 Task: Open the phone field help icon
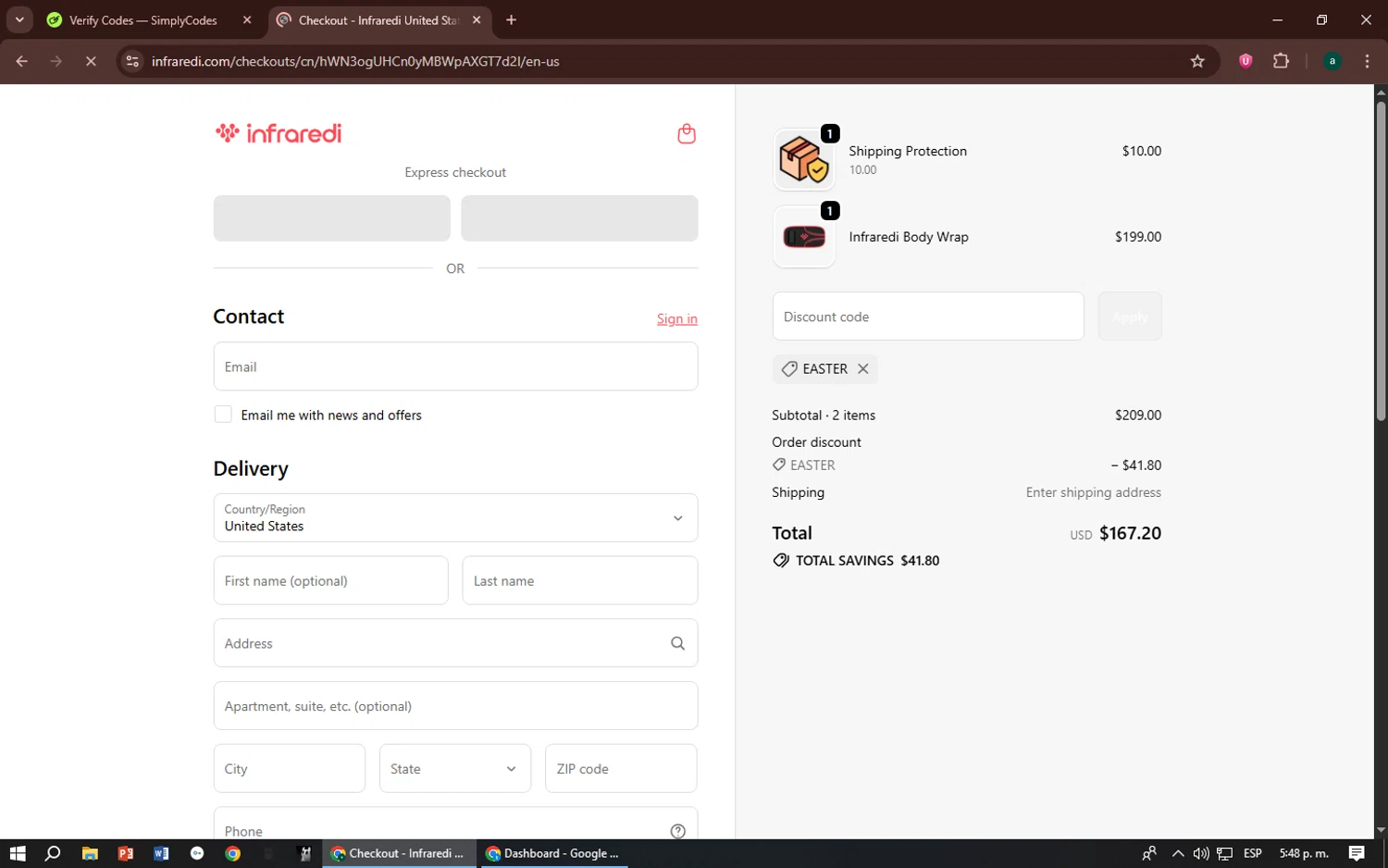click(x=677, y=831)
